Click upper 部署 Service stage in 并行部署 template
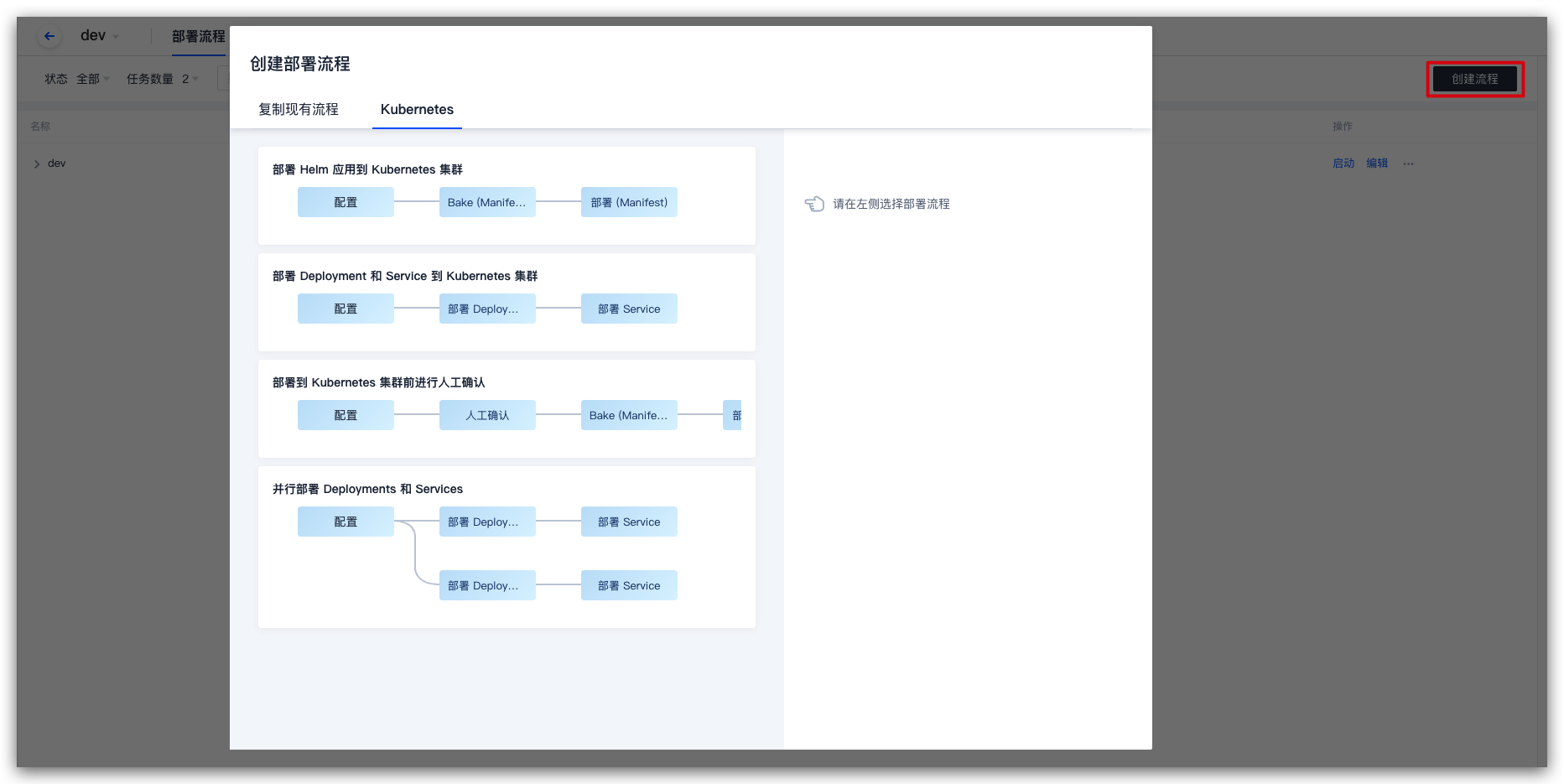The width and height of the screenshot is (1564, 784). (x=629, y=522)
